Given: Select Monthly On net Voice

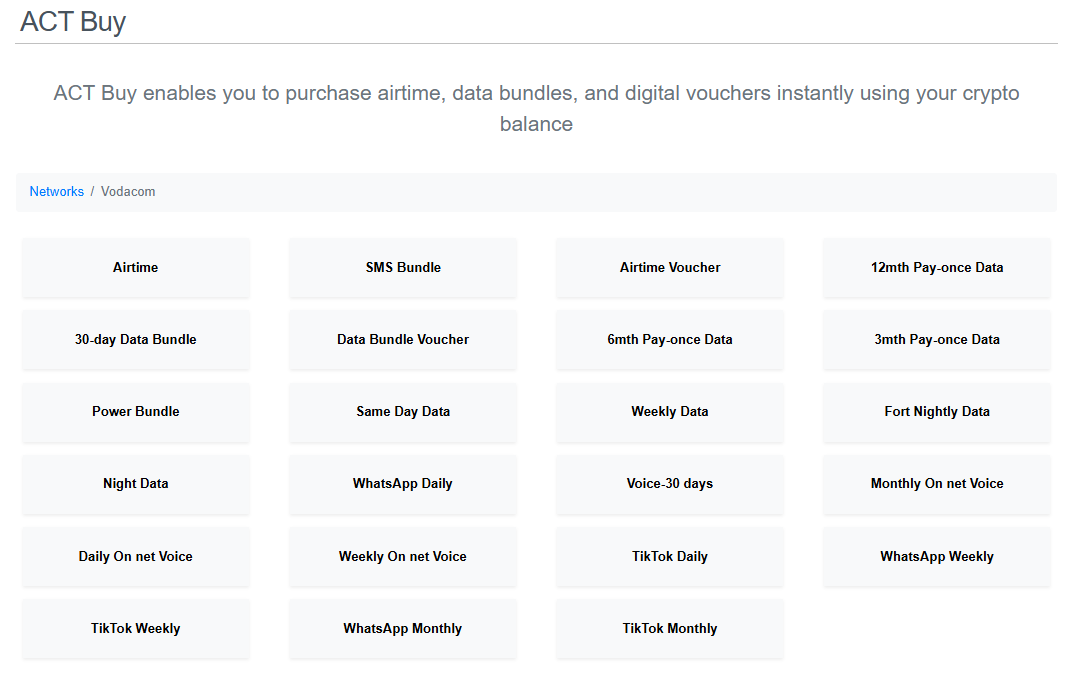Looking at the screenshot, I should point(937,483).
